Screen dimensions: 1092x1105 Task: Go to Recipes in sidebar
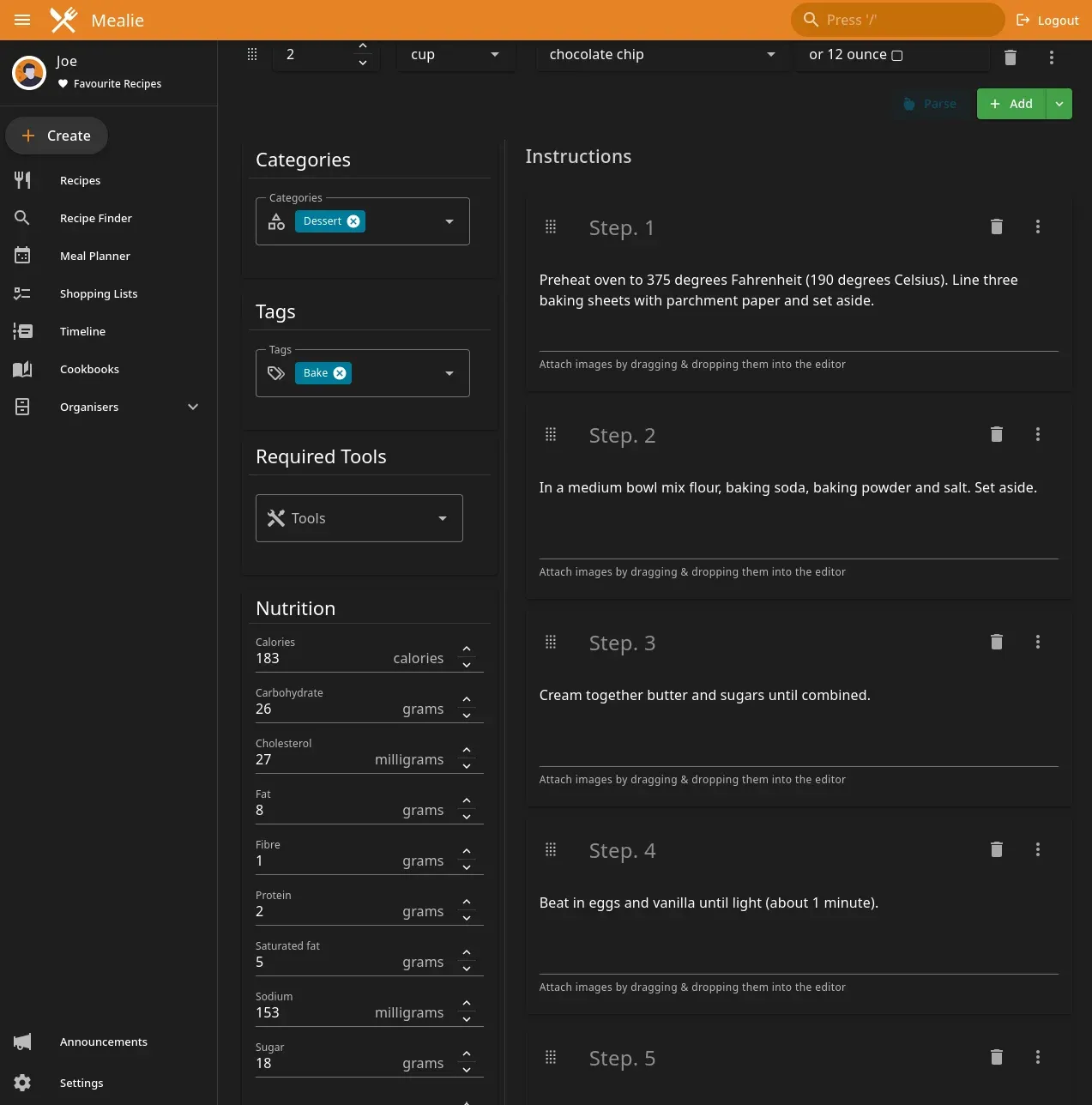tap(108, 180)
